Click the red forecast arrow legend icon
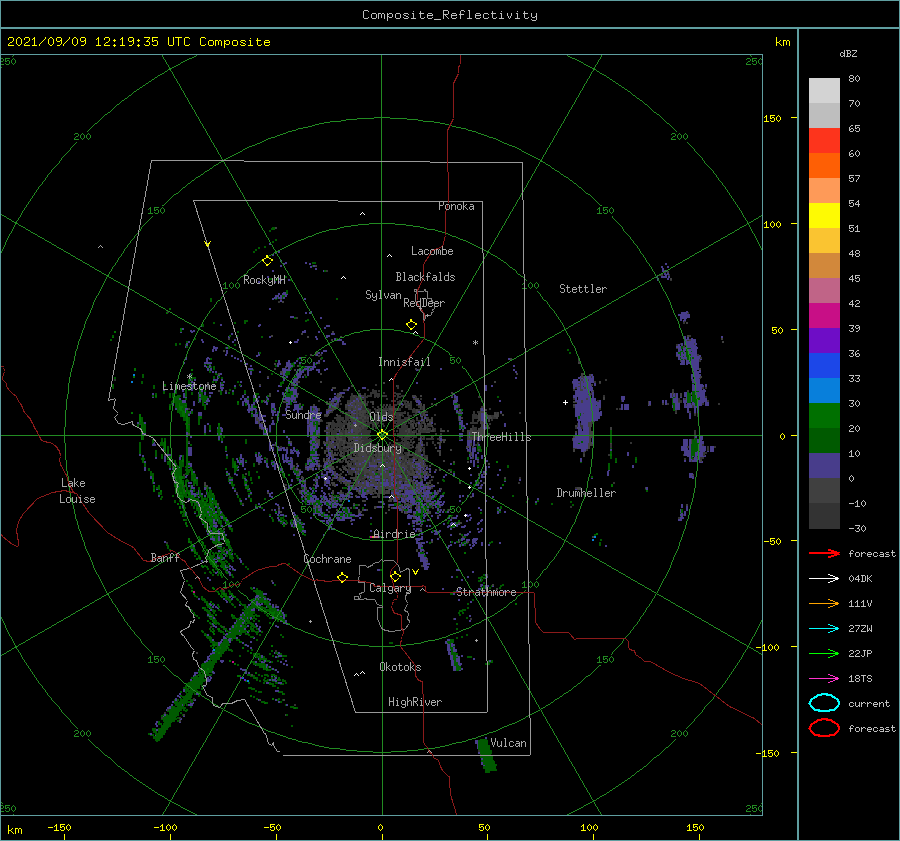The image size is (900, 841). (824, 553)
